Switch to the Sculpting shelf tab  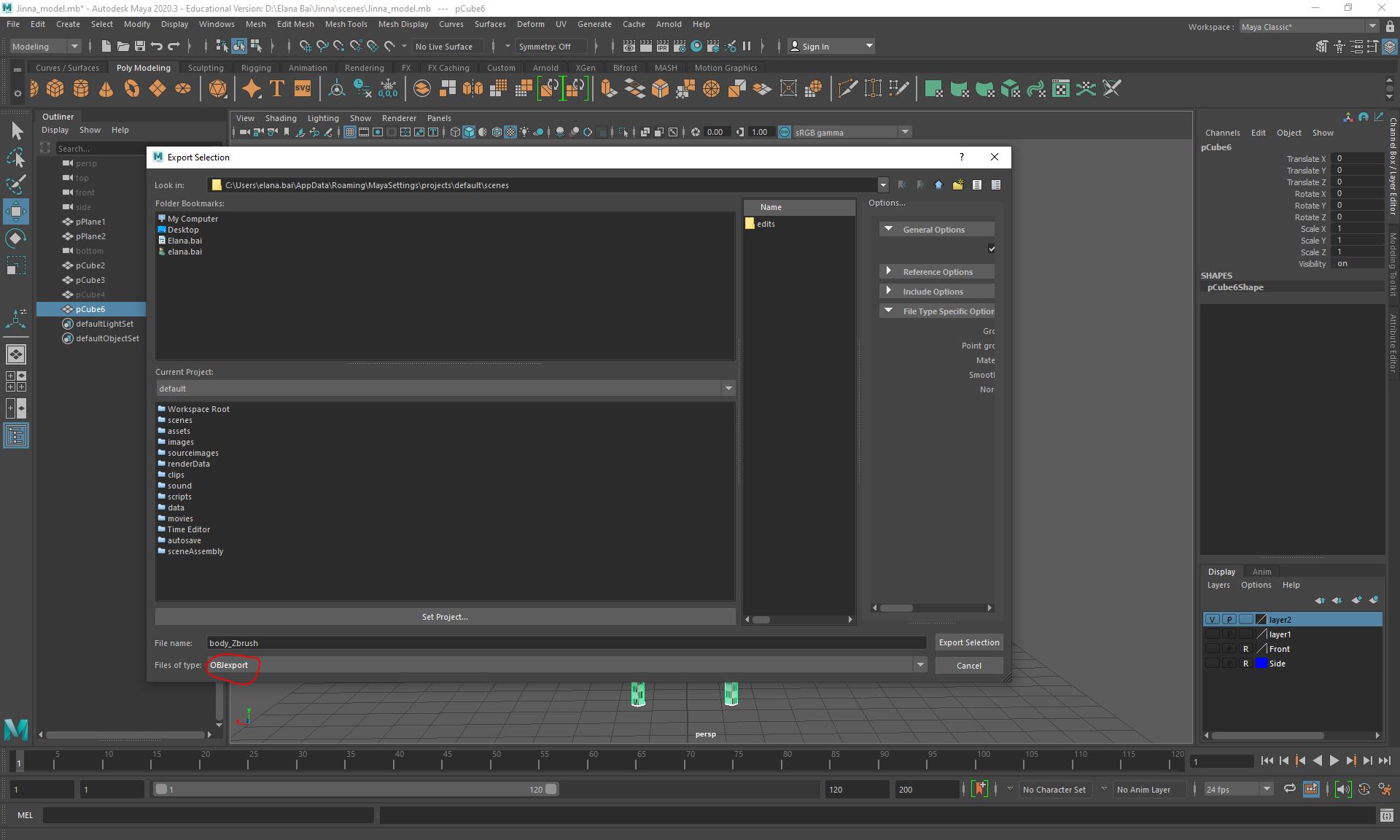point(205,67)
